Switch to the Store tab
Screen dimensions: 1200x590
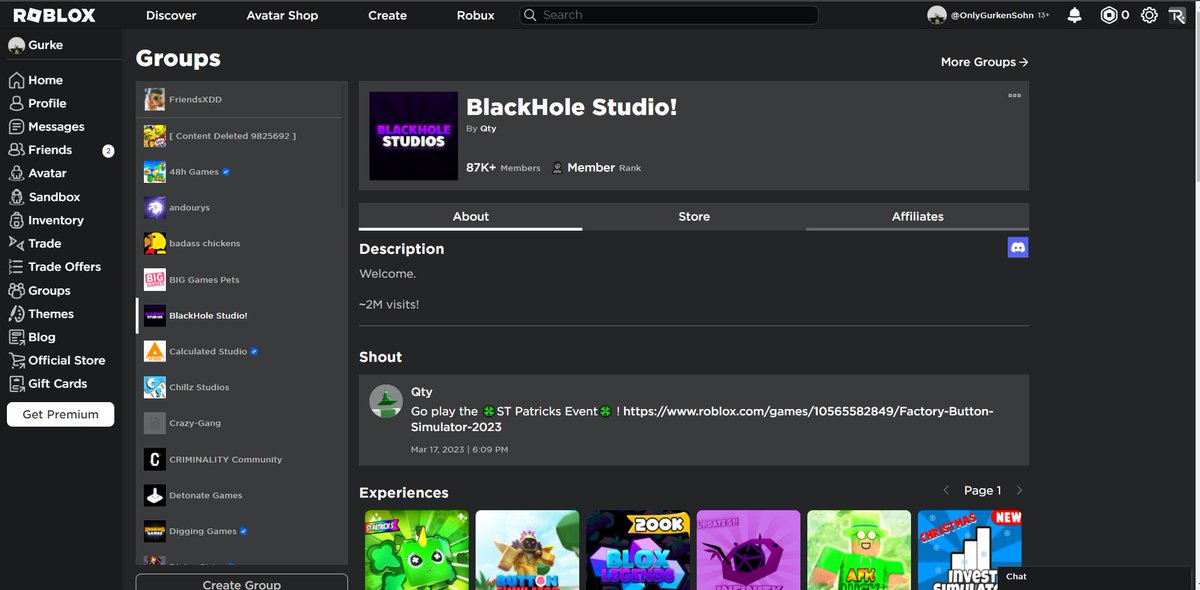pyautogui.click(x=694, y=216)
